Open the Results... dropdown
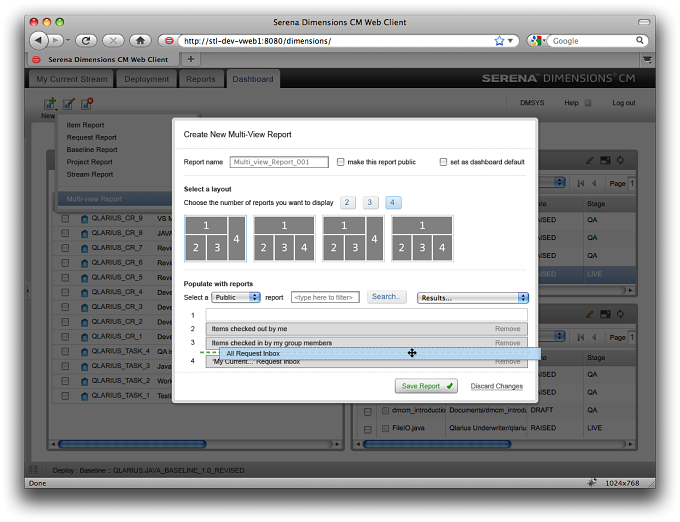The height and width of the screenshot is (522, 680). pos(473,298)
